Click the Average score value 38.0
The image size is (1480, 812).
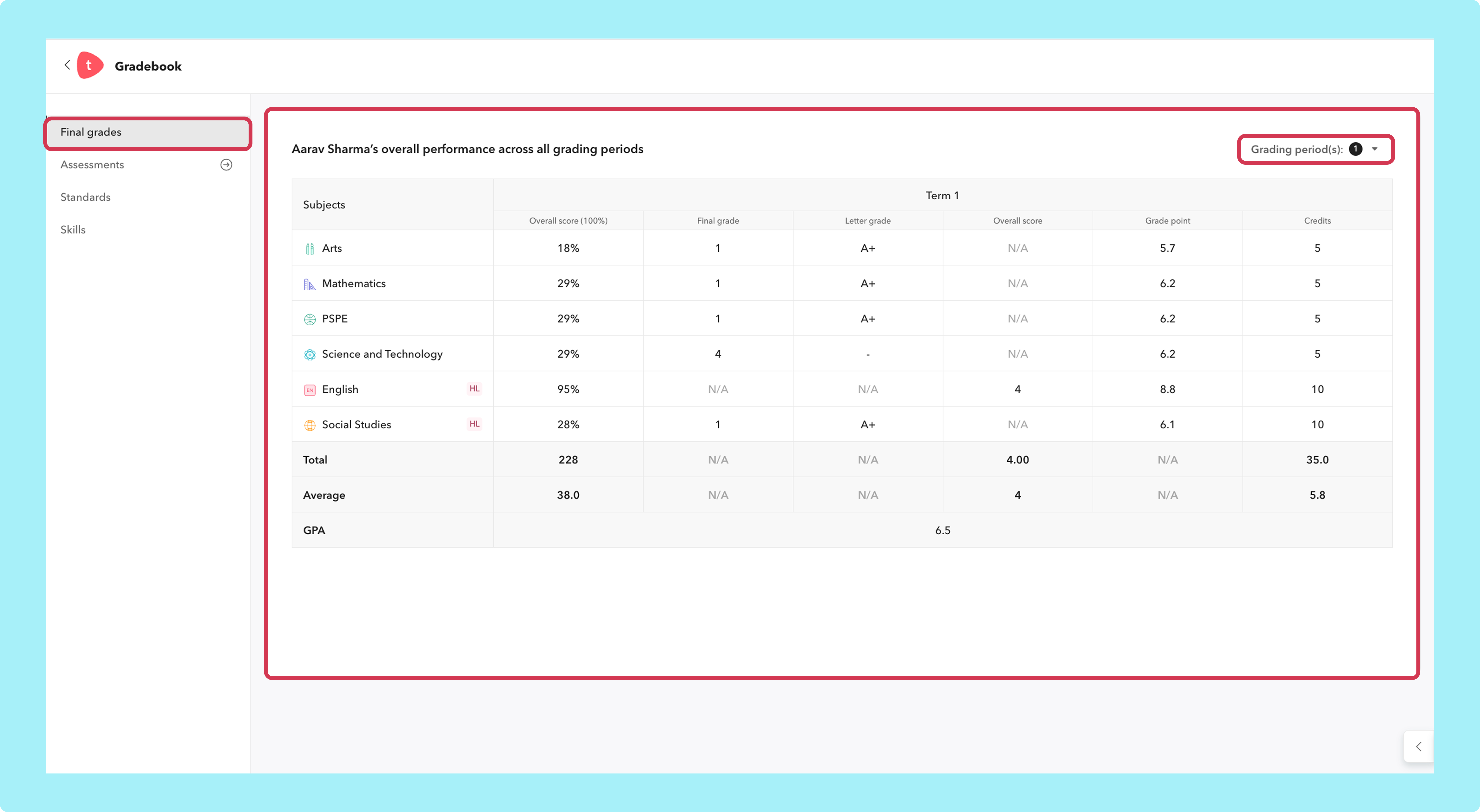568,495
